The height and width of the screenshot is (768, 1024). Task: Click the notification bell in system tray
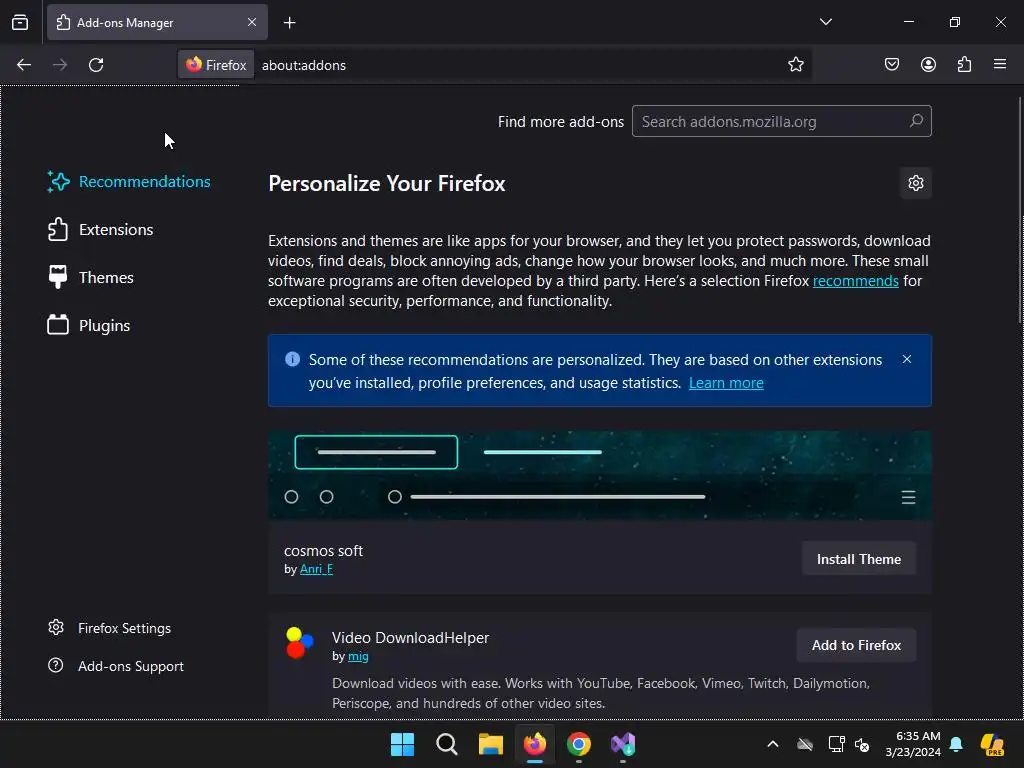coord(956,744)
